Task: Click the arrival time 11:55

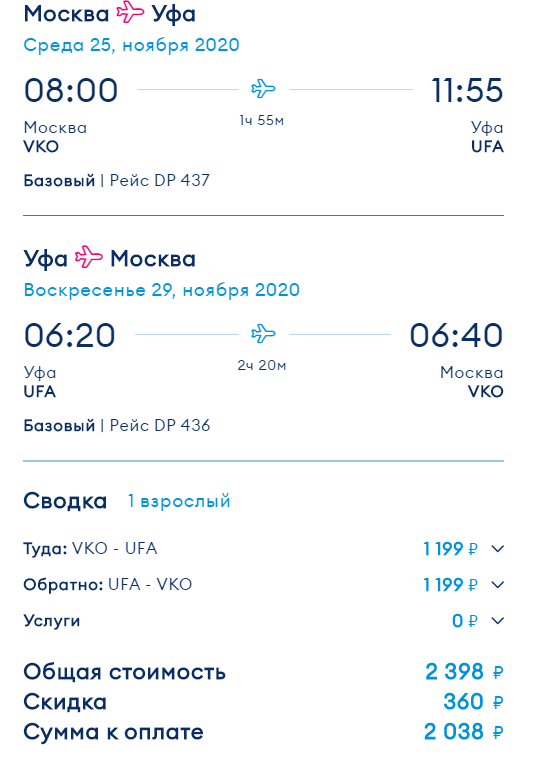Action: tap(467, 91)
